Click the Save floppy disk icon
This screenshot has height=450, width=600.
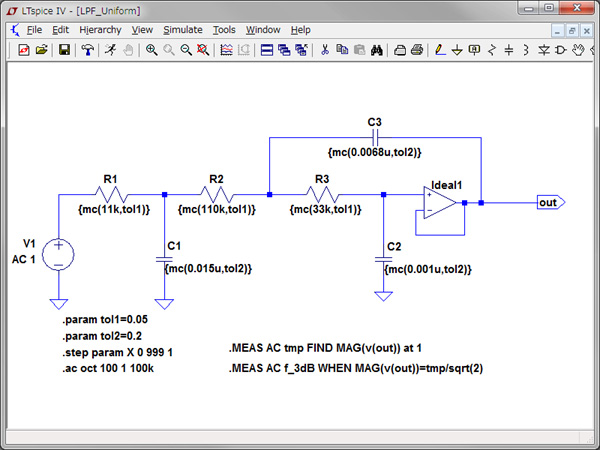tap(64, 49)
